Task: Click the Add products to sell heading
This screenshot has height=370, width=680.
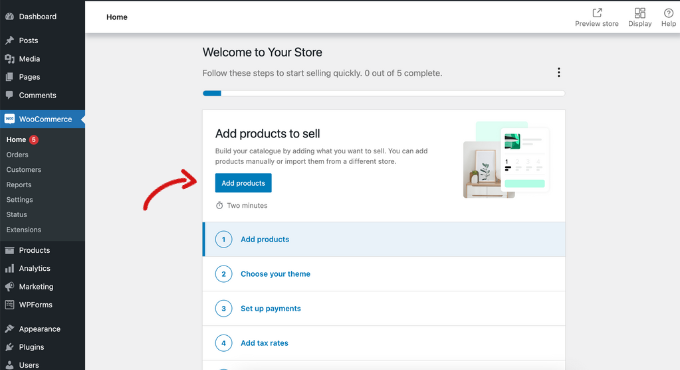Action: [x=268, y=134]
